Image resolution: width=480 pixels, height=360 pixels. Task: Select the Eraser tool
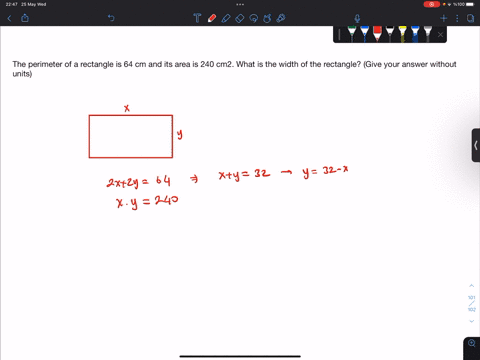tap(240, 18)
